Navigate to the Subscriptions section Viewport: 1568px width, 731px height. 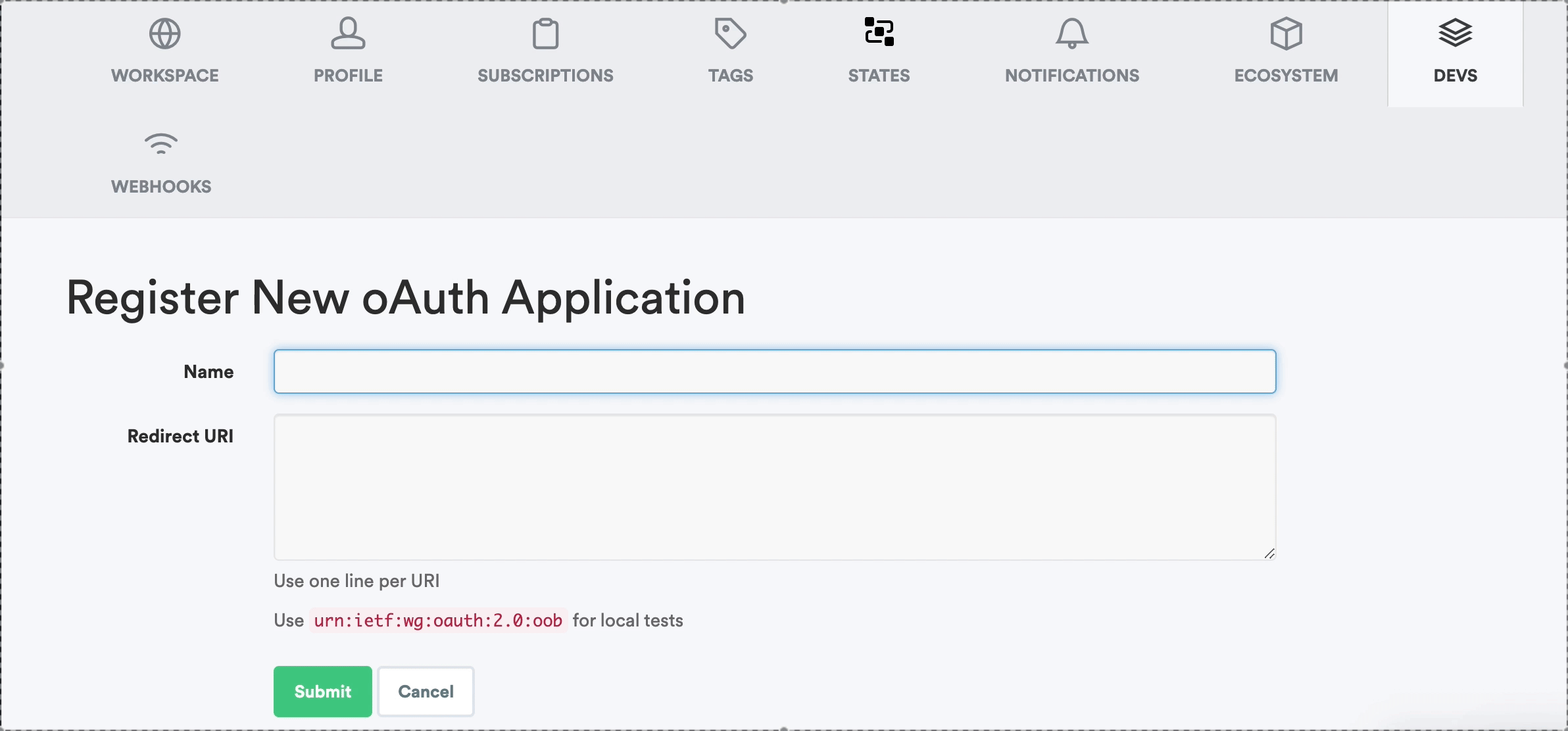point(546,75)
